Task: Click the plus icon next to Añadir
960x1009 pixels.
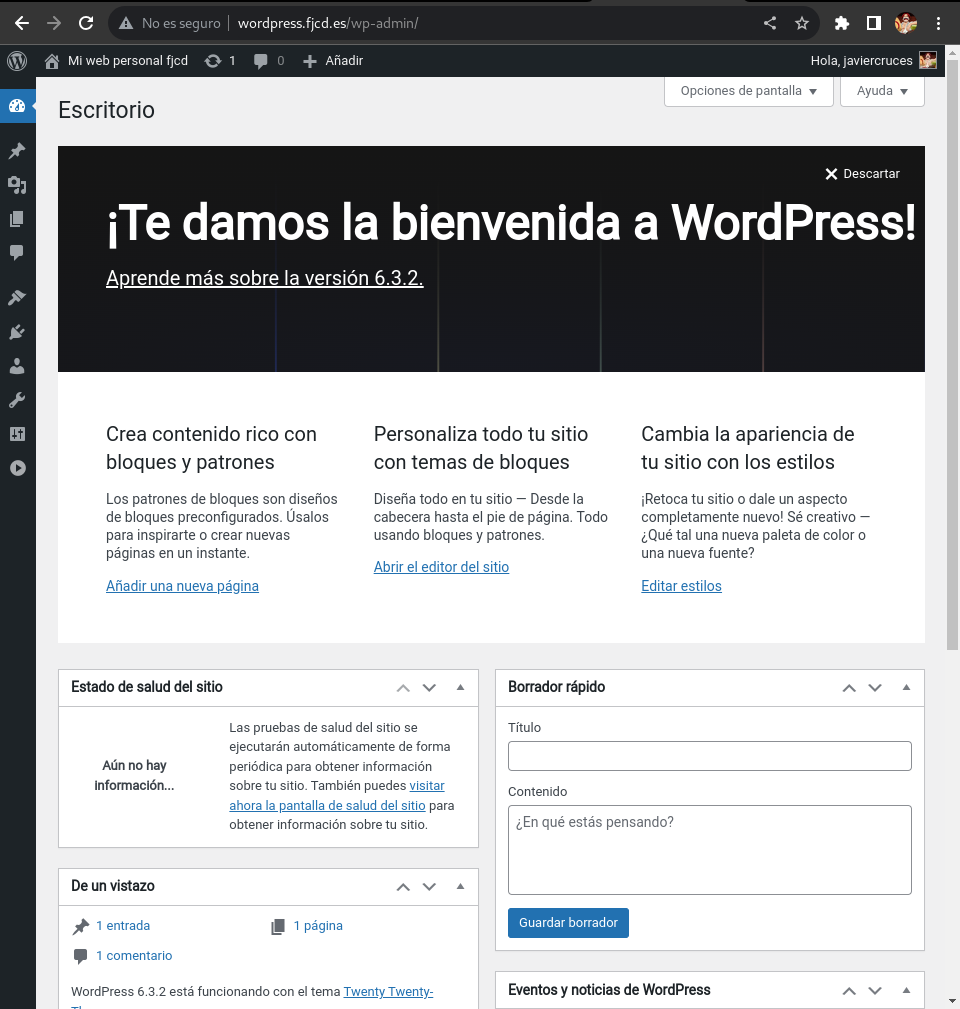Action: [x=309, y=61]
